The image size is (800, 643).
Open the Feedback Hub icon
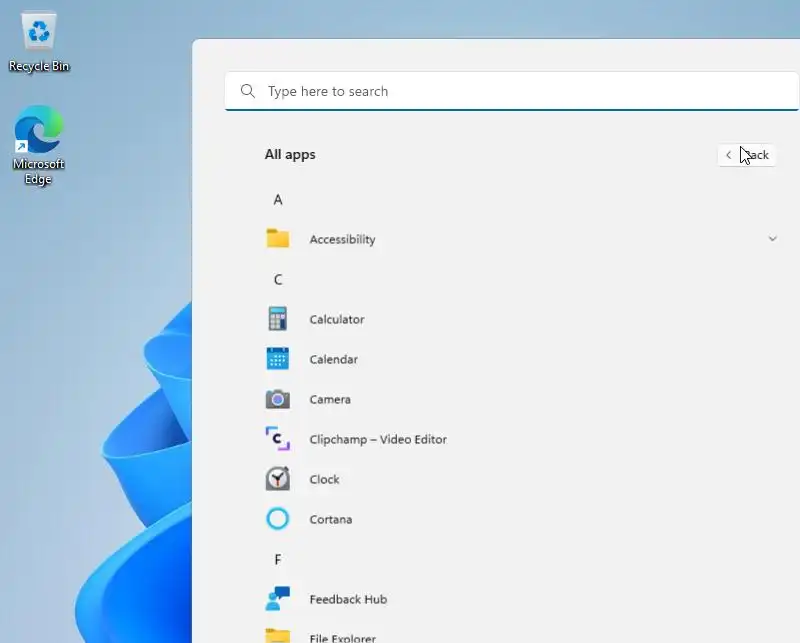click(278, 599)
